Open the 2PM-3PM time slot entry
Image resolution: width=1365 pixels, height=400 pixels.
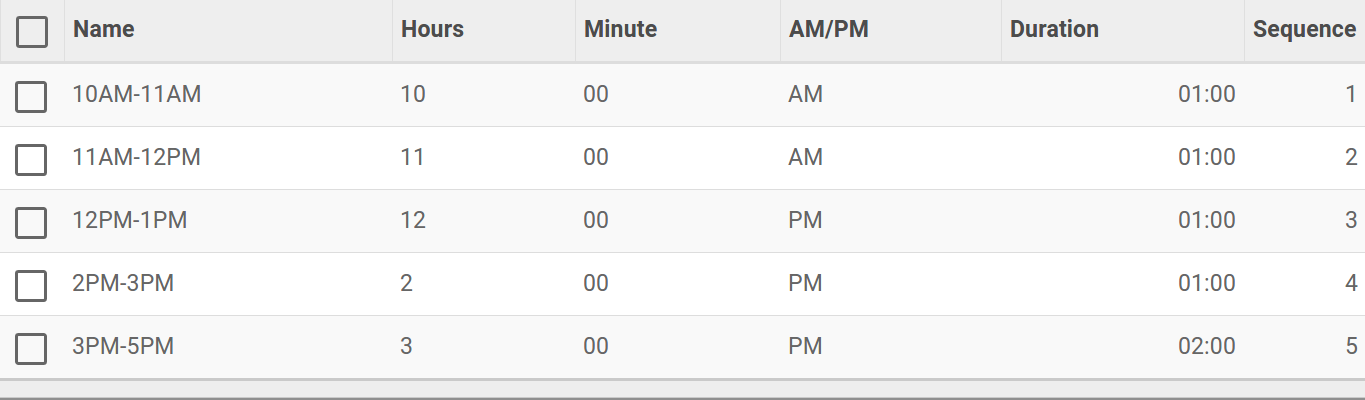[124, 284]
